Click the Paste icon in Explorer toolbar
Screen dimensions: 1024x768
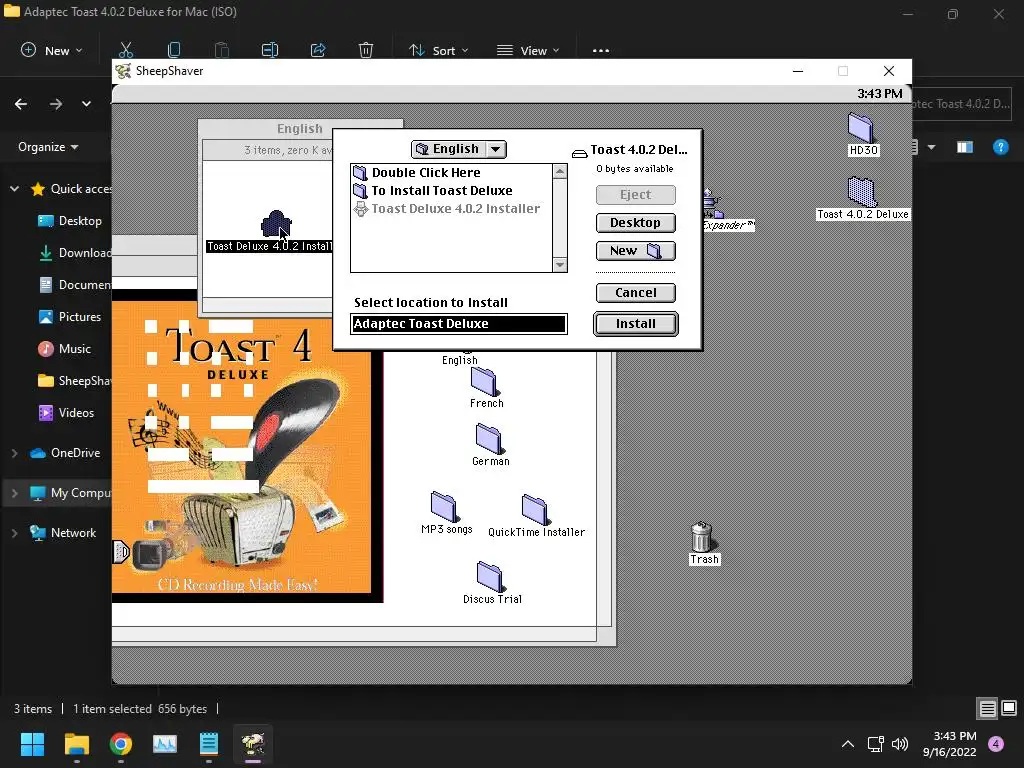point(222,50)
